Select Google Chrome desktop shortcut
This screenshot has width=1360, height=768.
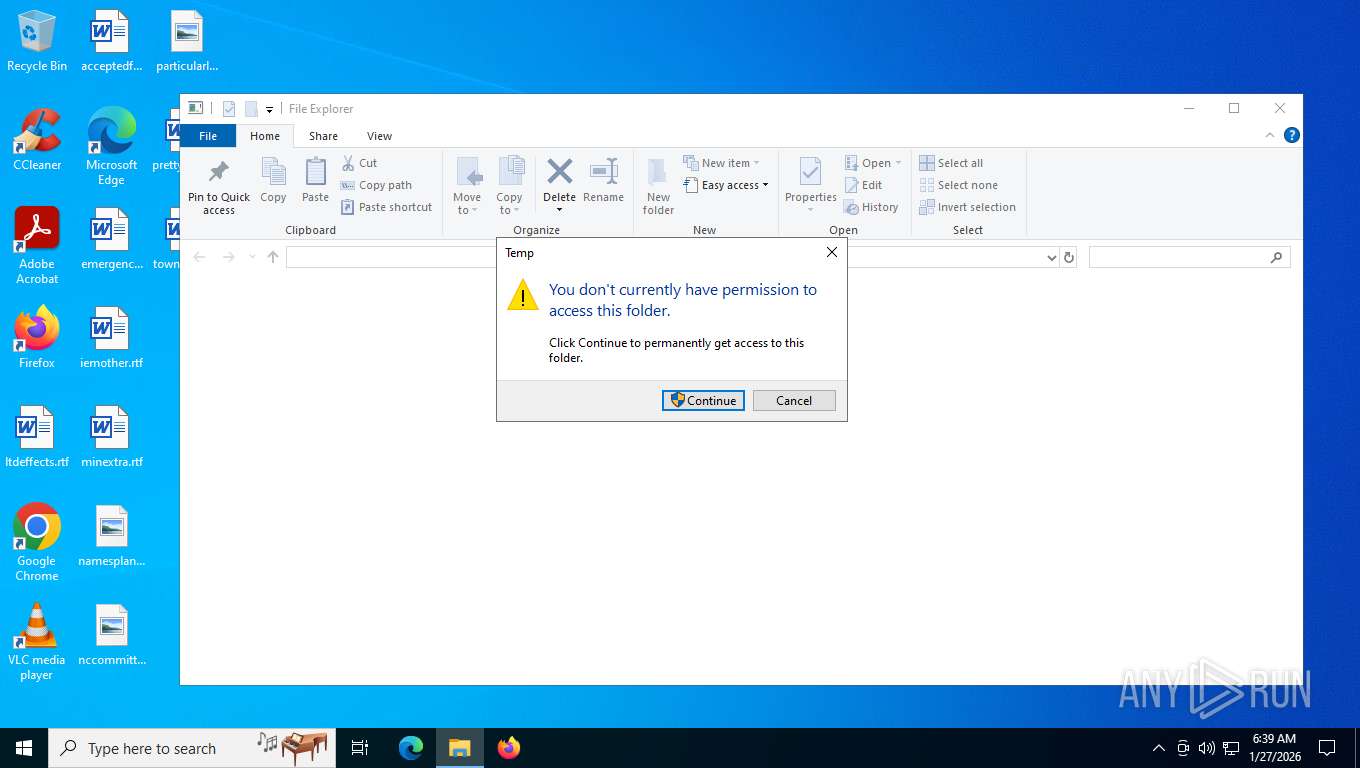pyautogui.click(x=37, y=543)
